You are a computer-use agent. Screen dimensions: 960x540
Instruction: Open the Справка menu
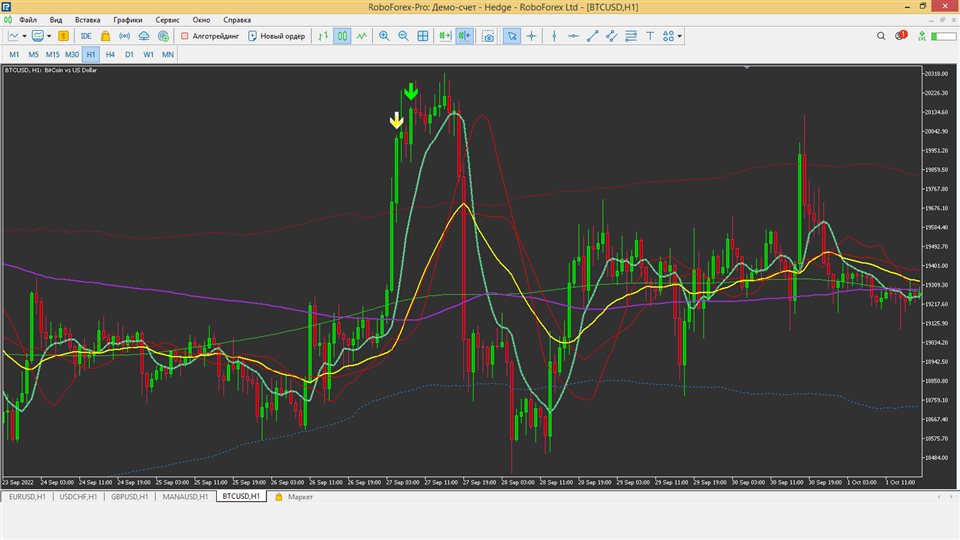click(x=237, y=20)
